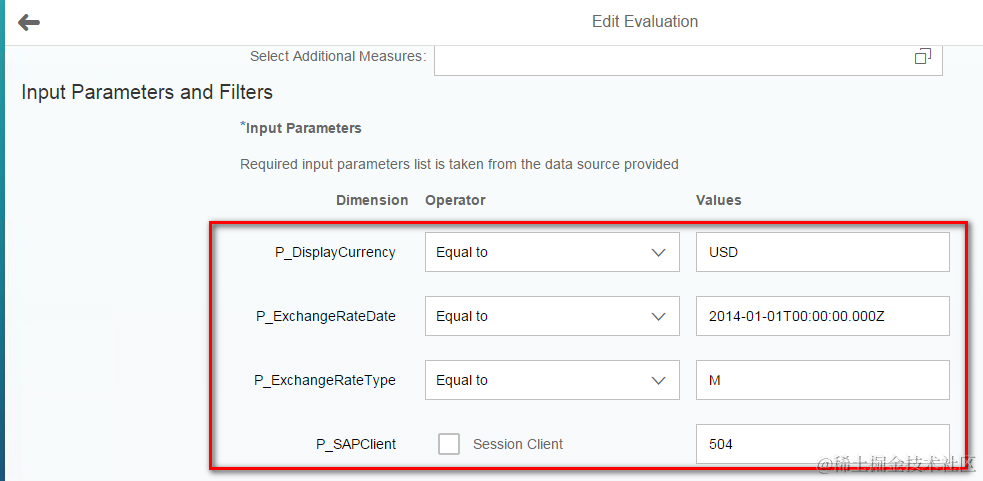Viewport: 983px width, 481px height.
Task: Click the USD value field
Action: (822, 253)
